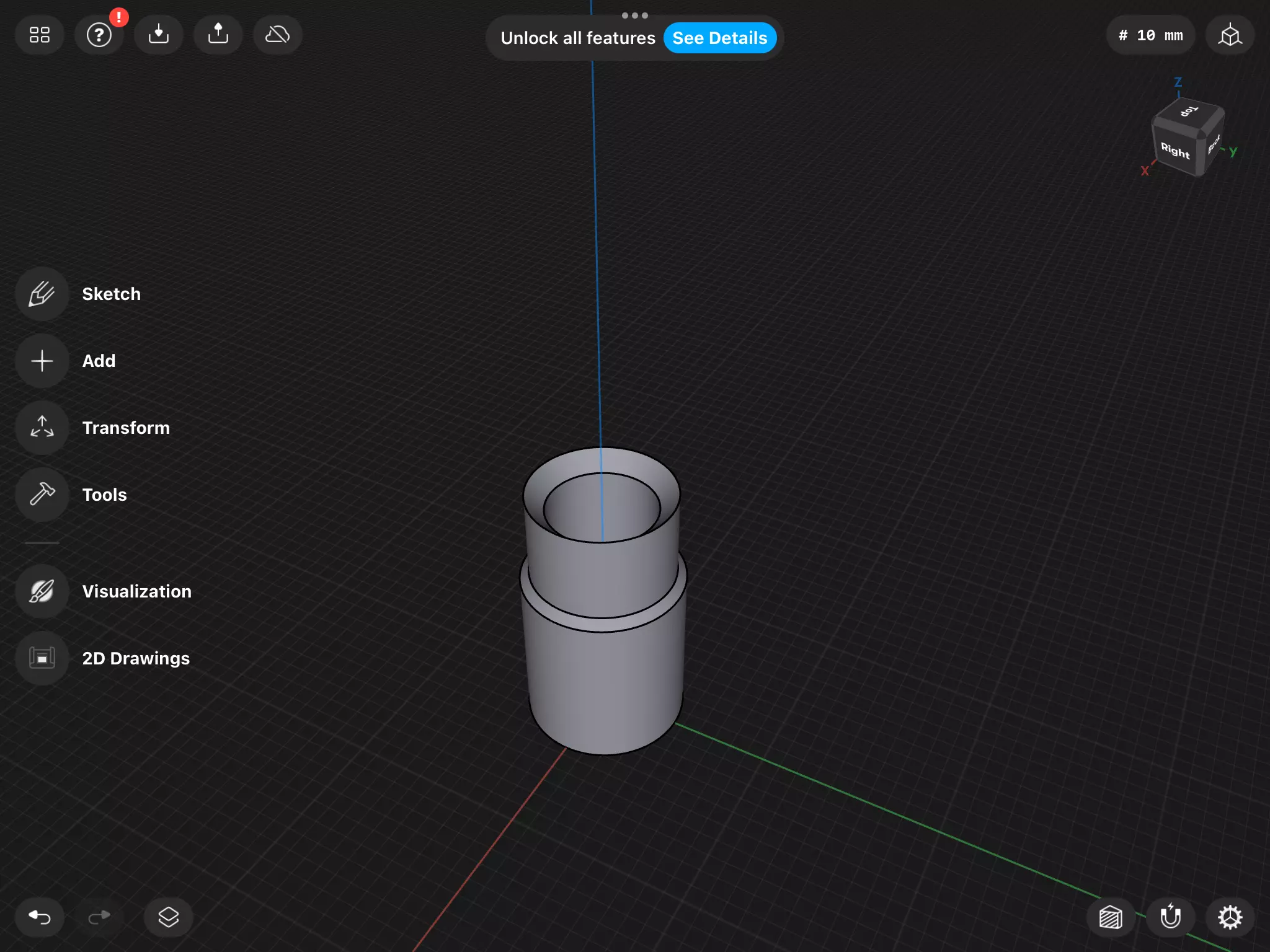
Task: Select the 2D Drawings menu label
Action: click(x=136, y=658)
